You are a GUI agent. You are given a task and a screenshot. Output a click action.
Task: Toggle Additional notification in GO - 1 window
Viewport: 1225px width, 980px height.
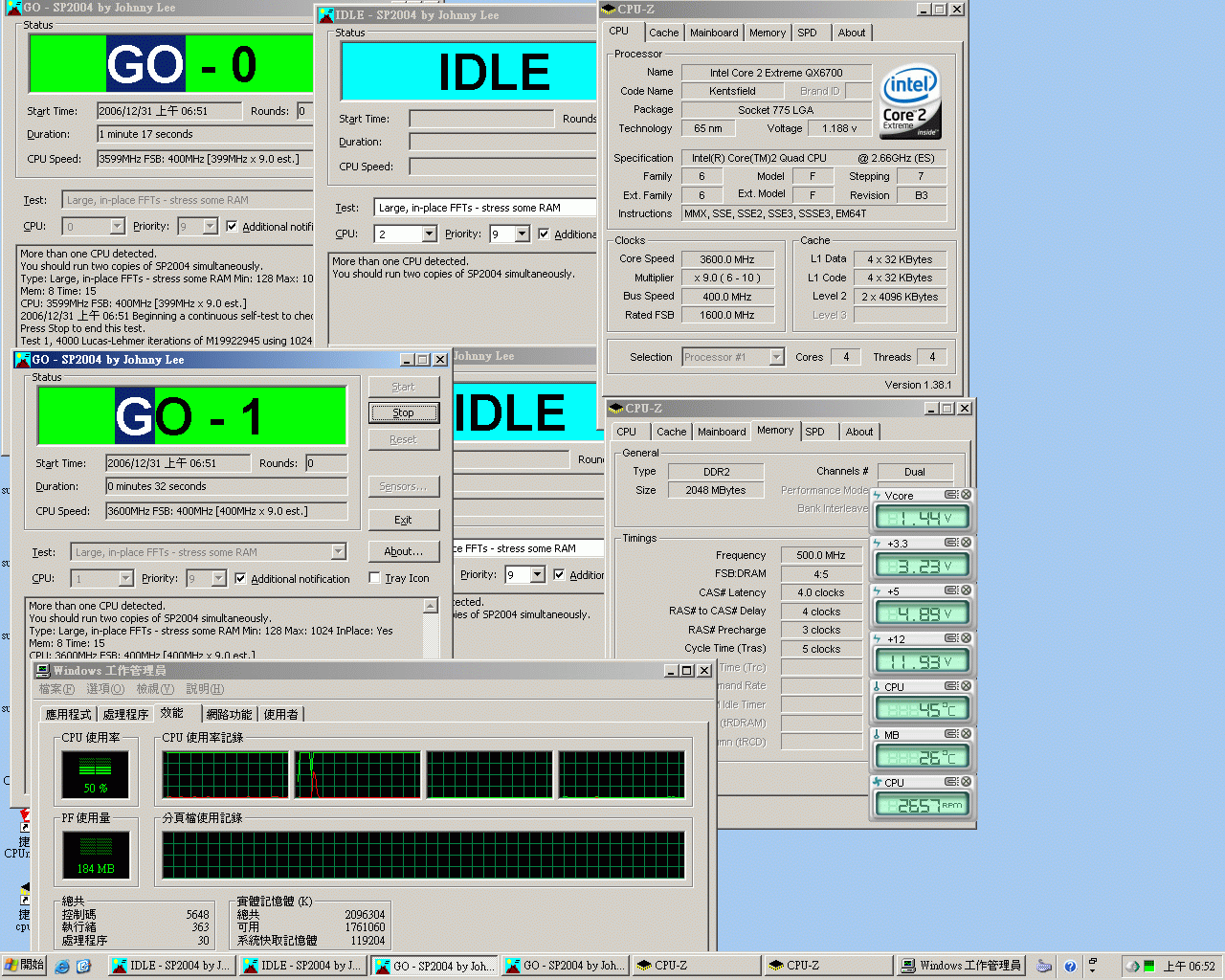coord(241,579)
